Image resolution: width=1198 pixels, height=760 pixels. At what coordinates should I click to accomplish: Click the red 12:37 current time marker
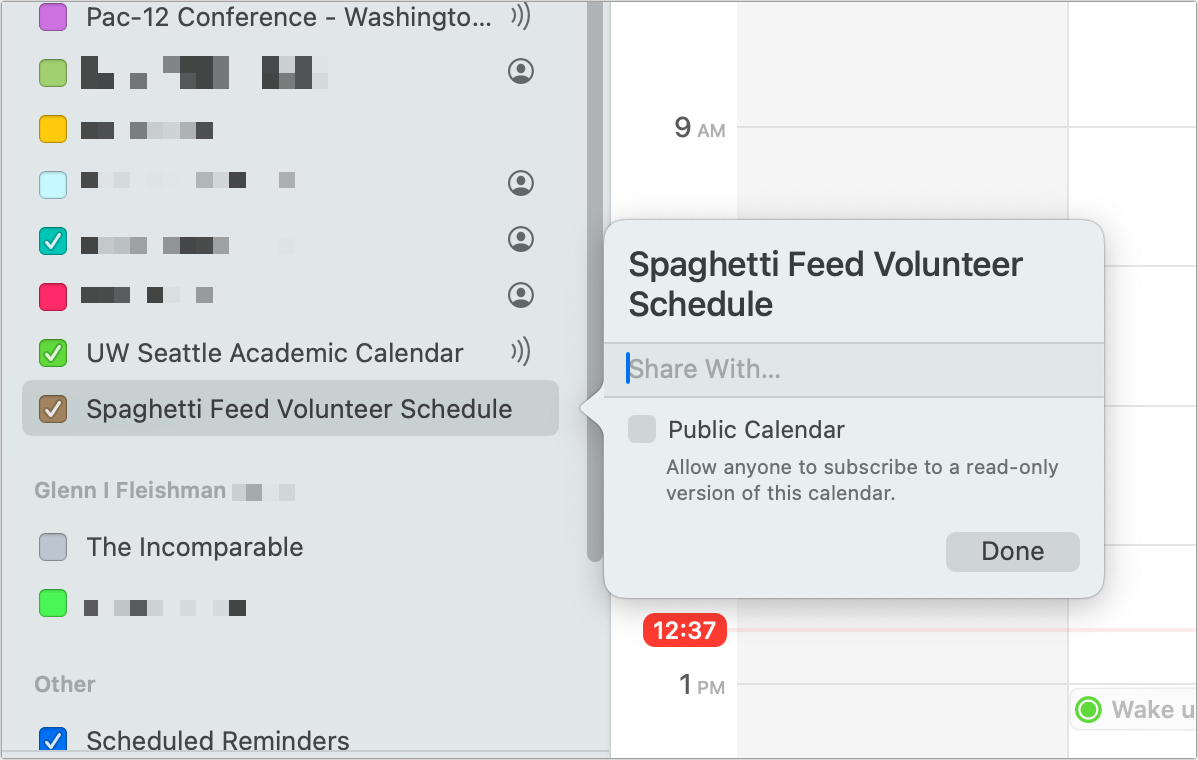pyautogui.click(x=684, y=631)
